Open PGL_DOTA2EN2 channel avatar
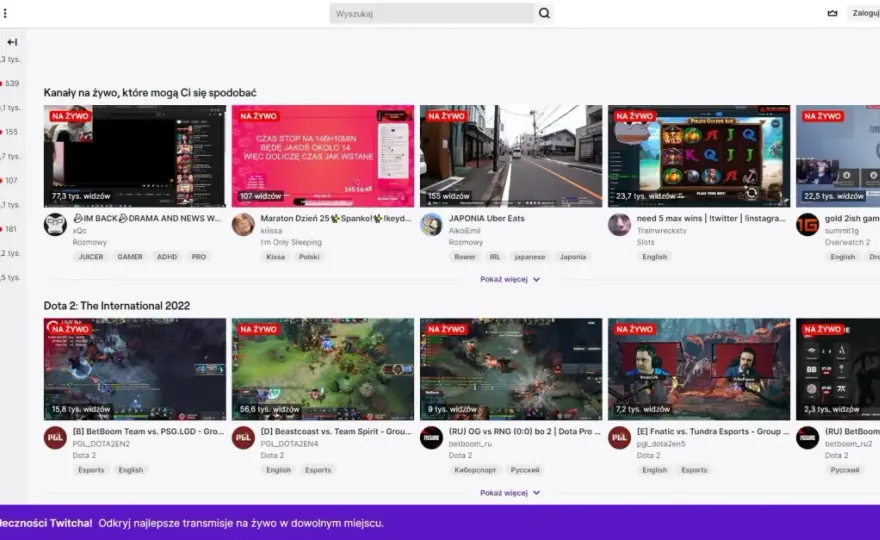880x540 pixels. [x=55, y=438]
